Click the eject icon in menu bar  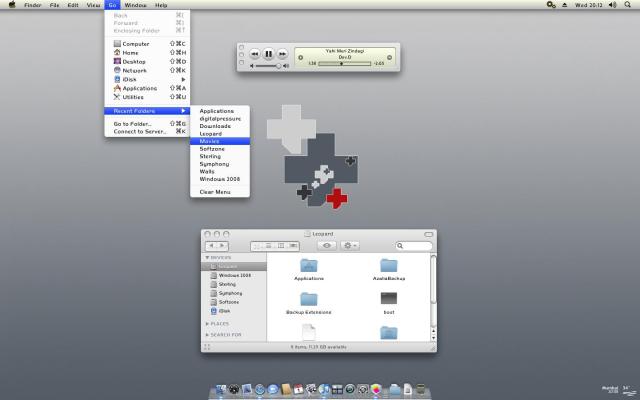564,5
